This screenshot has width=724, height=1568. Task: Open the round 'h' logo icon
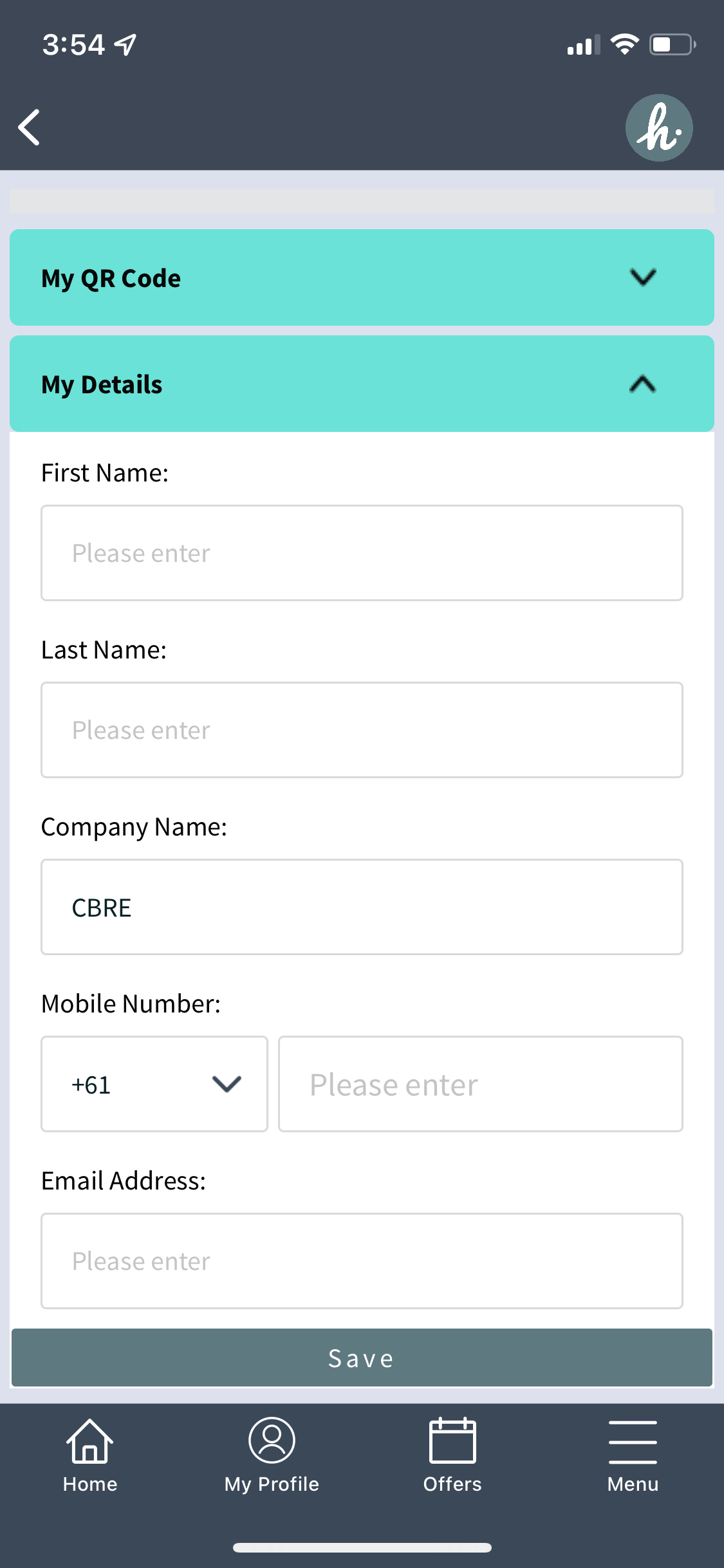[x=659, y=127]
